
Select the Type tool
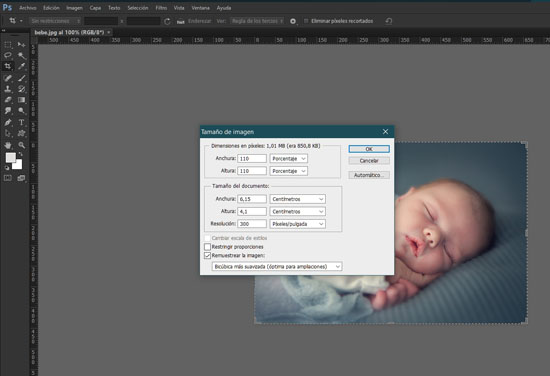coord(21,122)
